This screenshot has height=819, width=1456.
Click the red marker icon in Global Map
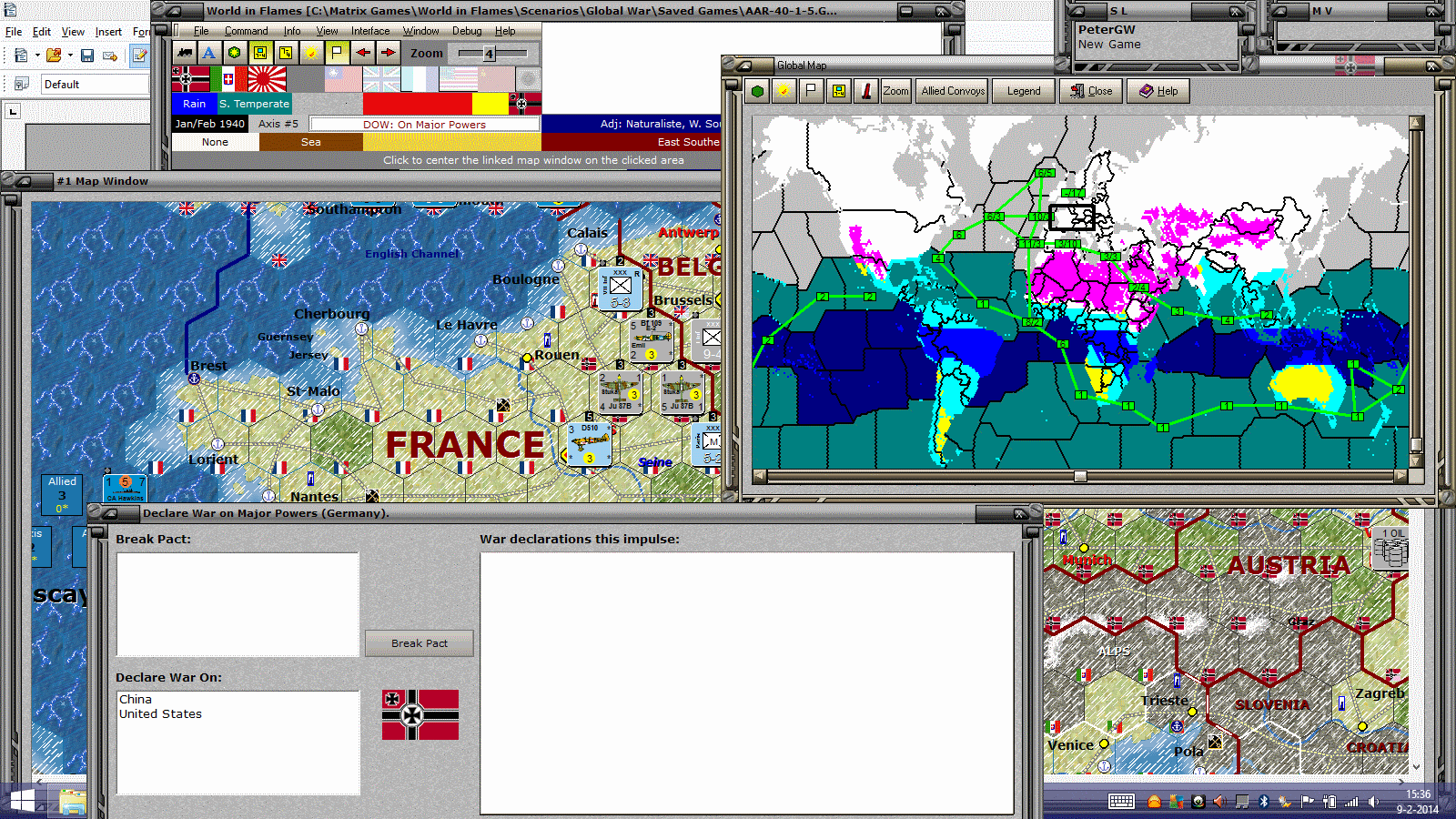tap(865, 91)
